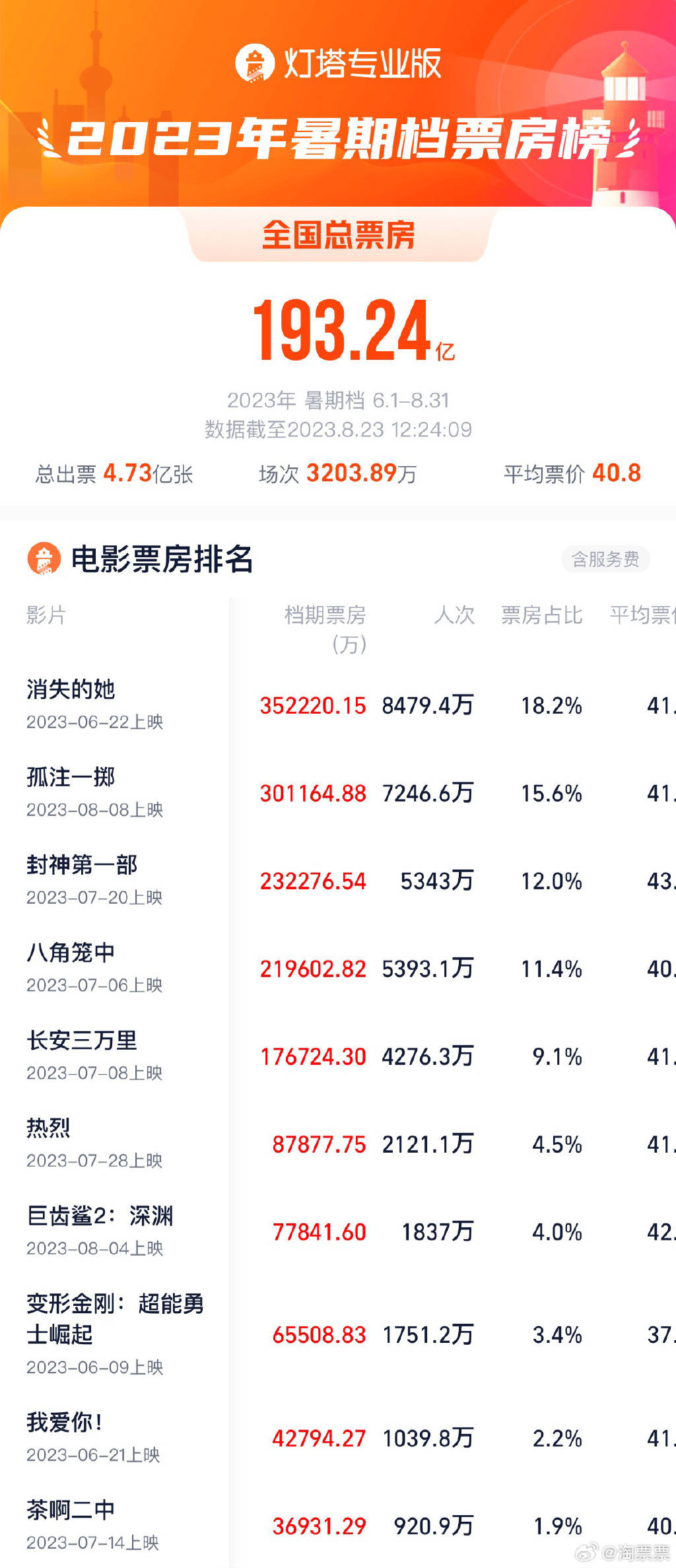The width and height of the screenshot is (676, 1568).
Task: Click the lighthouse icon beside 电影票房排名
Action: point(44,559)
